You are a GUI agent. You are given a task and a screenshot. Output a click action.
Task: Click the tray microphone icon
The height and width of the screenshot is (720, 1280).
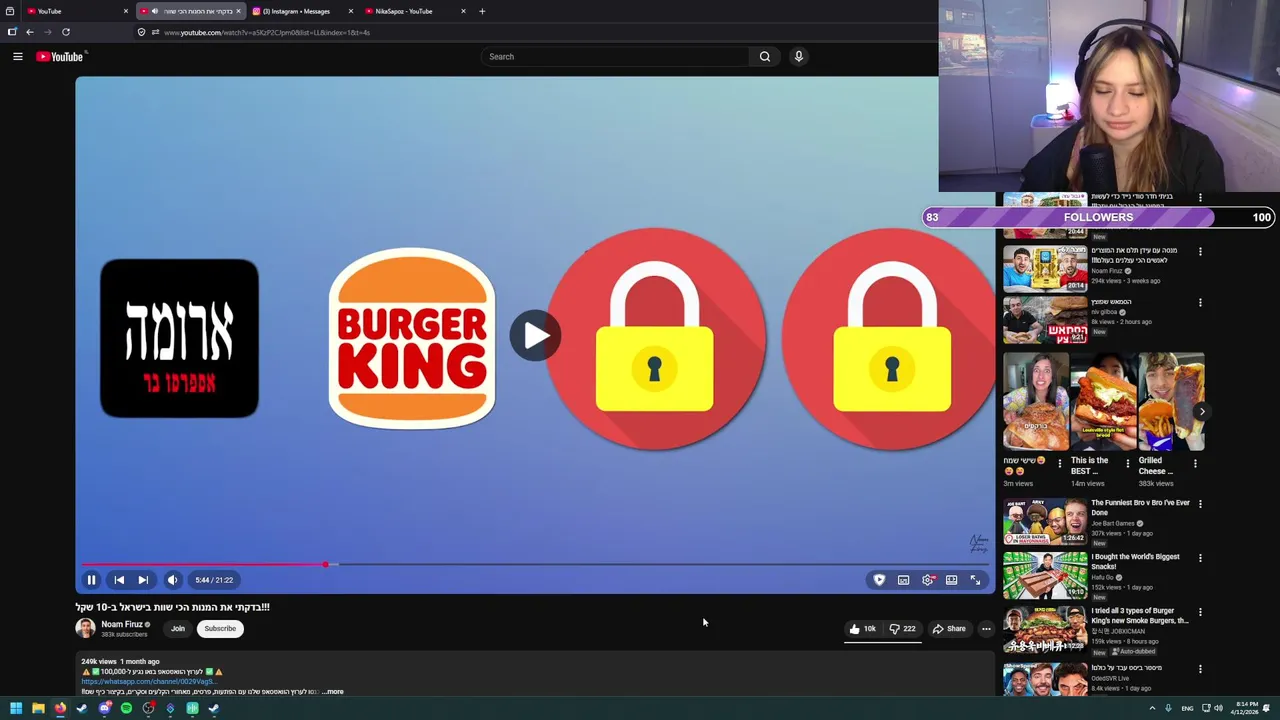pos(1168,708)
